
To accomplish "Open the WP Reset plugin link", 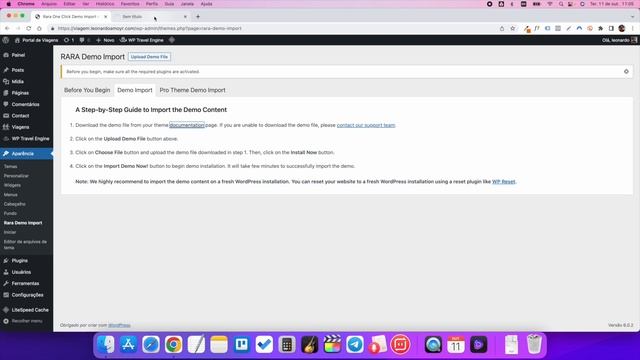I will point(503,182).
